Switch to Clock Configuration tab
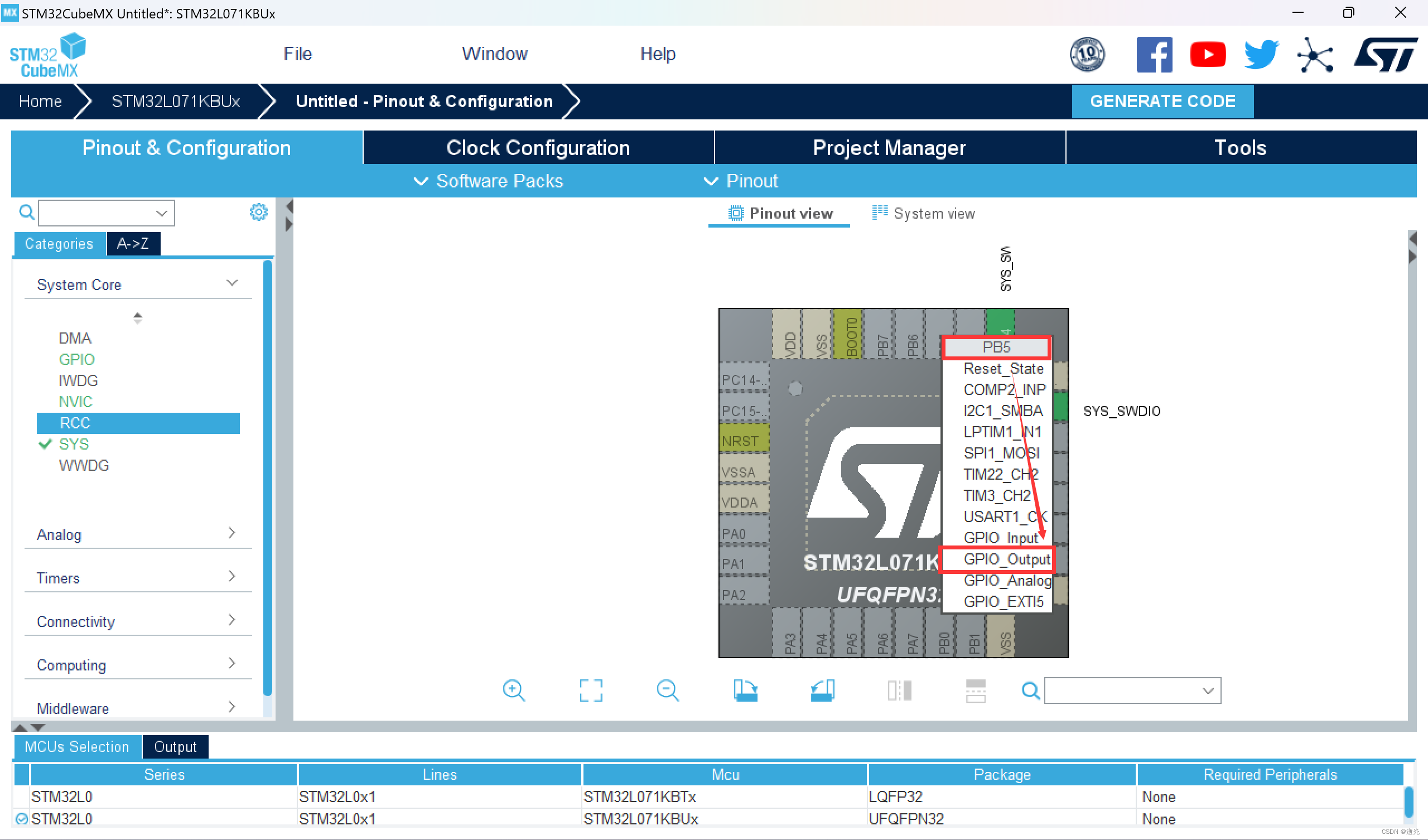 point(538,147)
